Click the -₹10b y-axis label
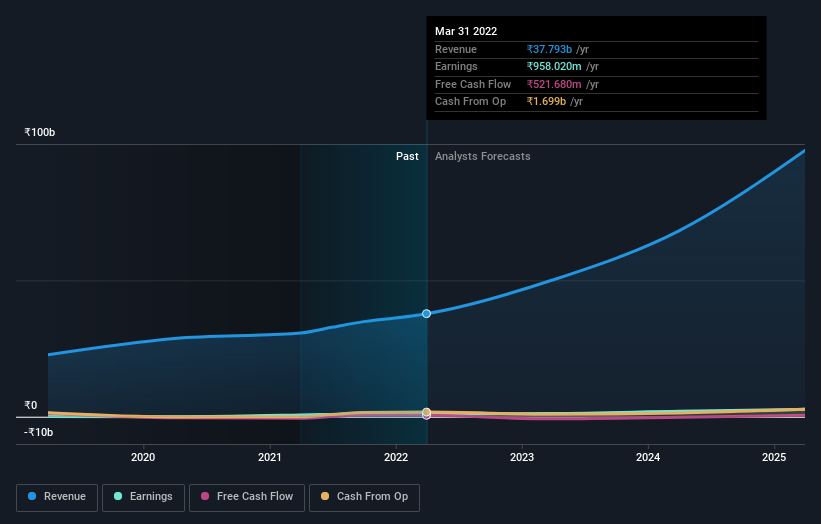Viewport: 821px width, 524px height. [x=38, y=432]
